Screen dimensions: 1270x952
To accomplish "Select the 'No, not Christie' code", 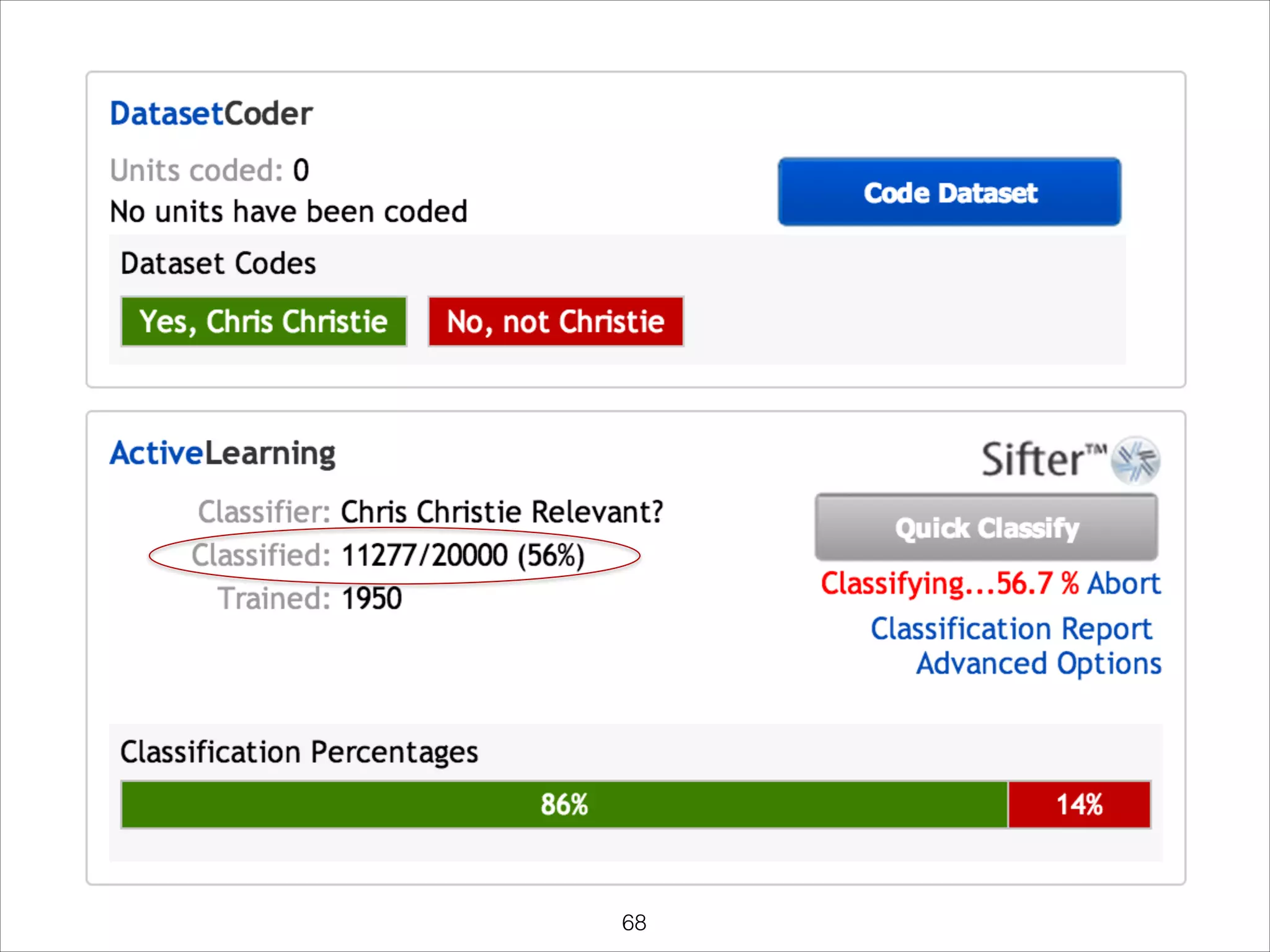I will 556,322.
